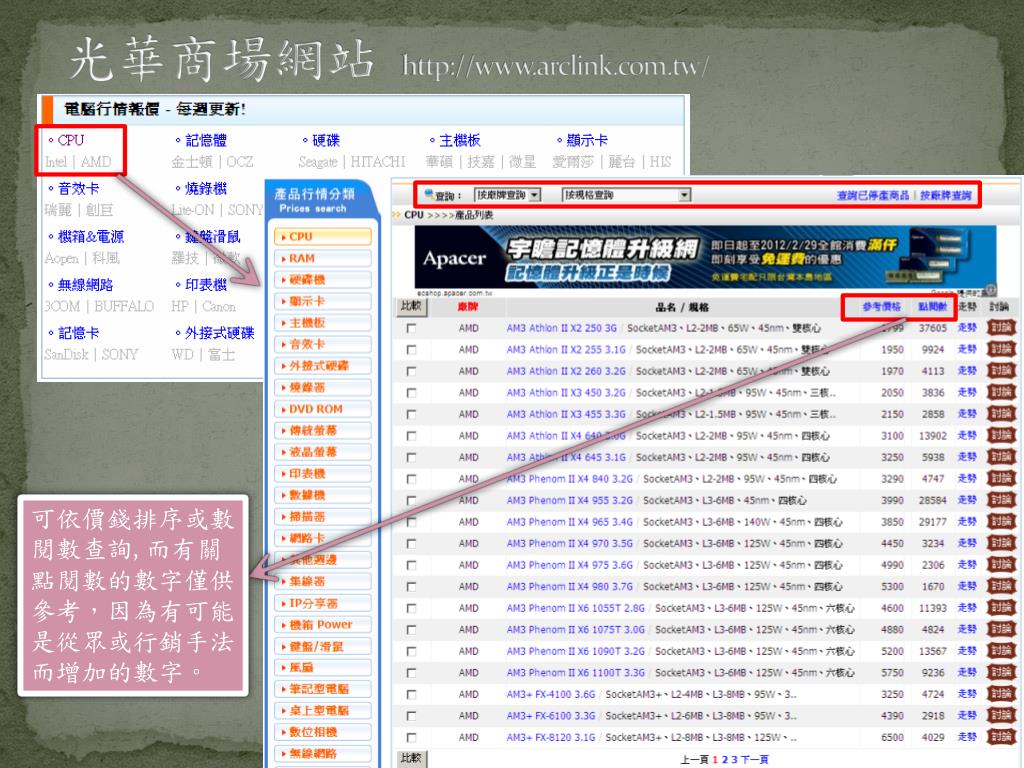Viewport: 1024px width, 768px height.
Task: Select RAM in the category sidebar
Action: 323,258
